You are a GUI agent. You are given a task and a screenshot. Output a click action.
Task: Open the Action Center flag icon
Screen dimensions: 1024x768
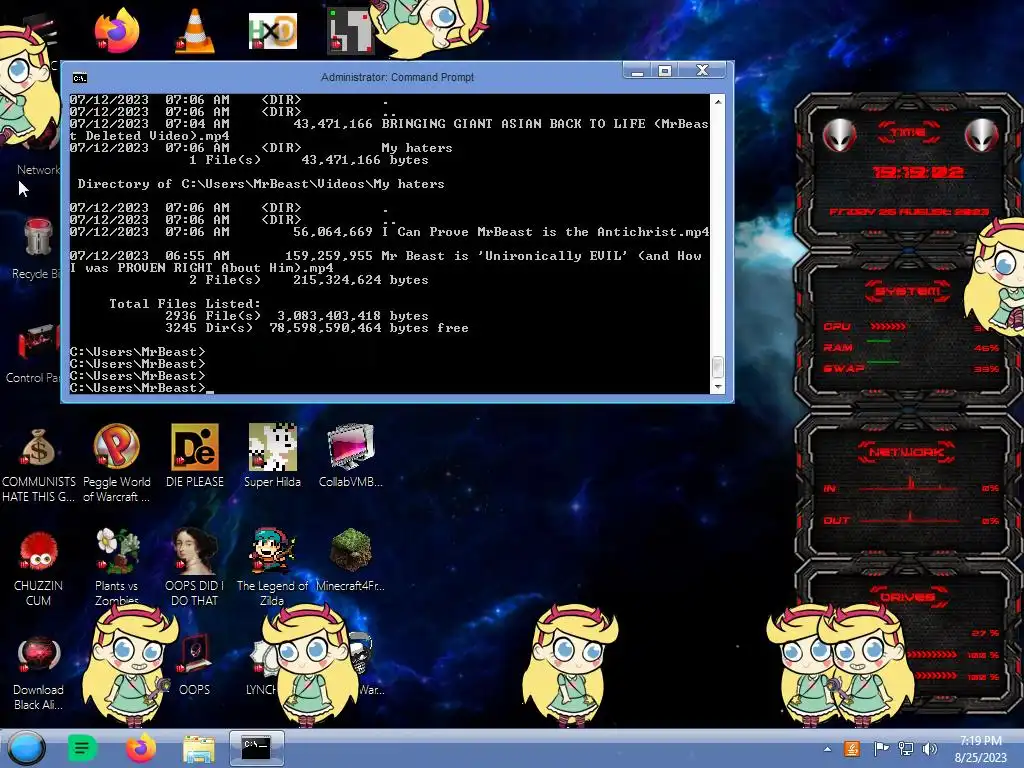coord(880,748)
